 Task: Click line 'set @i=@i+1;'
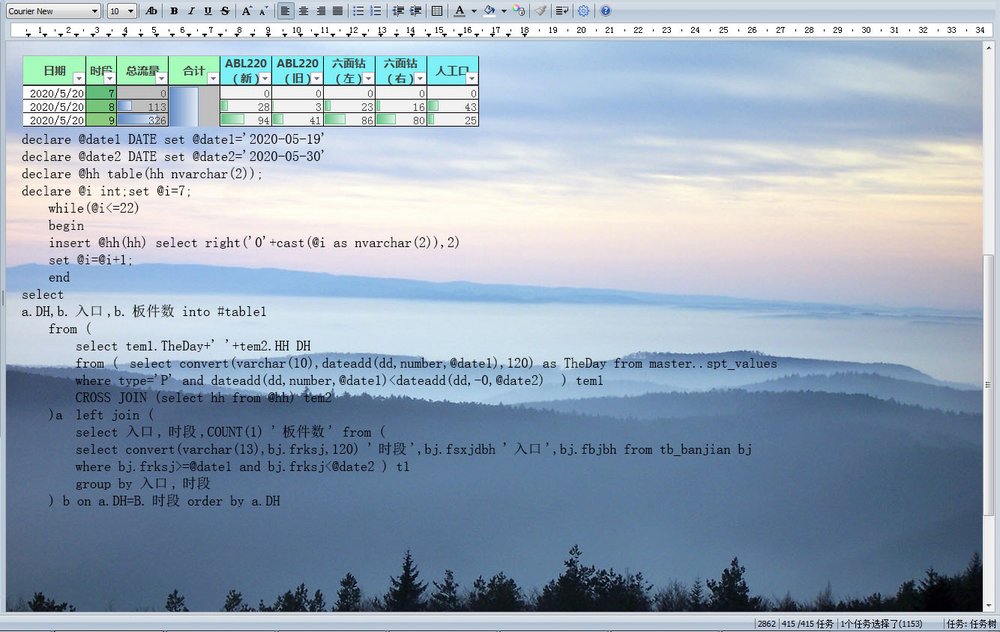[91, 260]
